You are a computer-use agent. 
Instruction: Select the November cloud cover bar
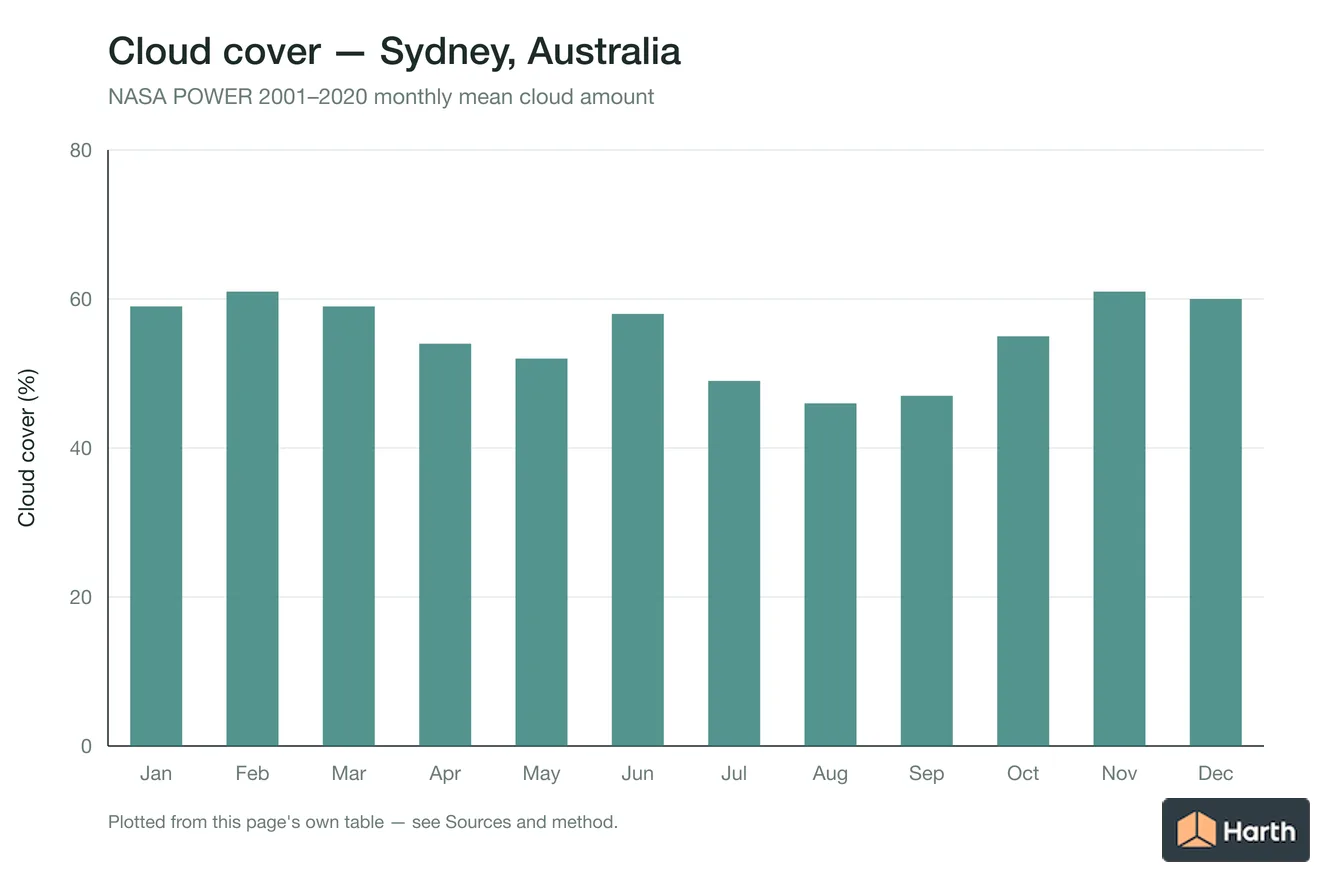click(1119, 518)
